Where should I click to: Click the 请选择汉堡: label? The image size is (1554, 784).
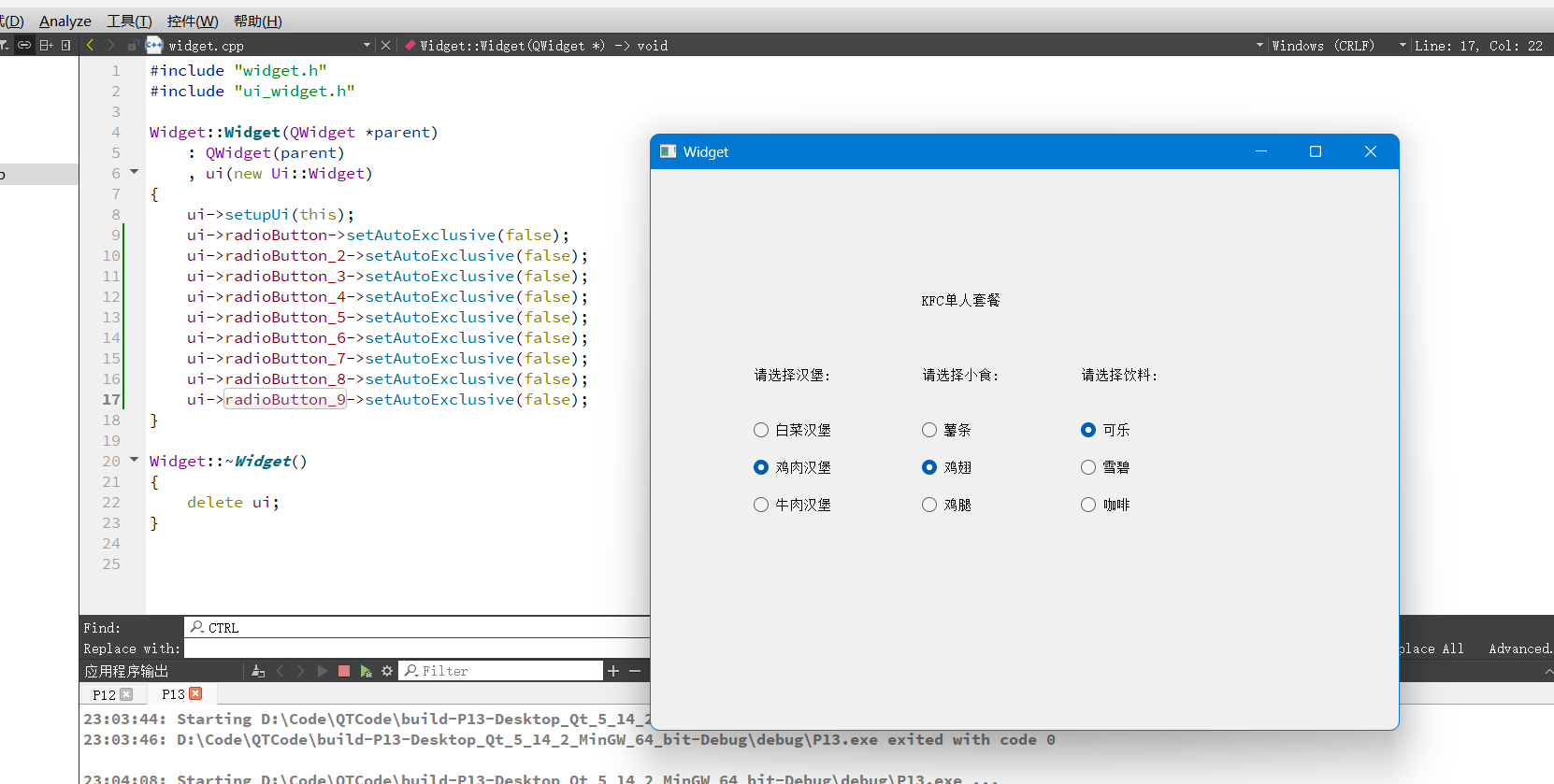[792, 375]
